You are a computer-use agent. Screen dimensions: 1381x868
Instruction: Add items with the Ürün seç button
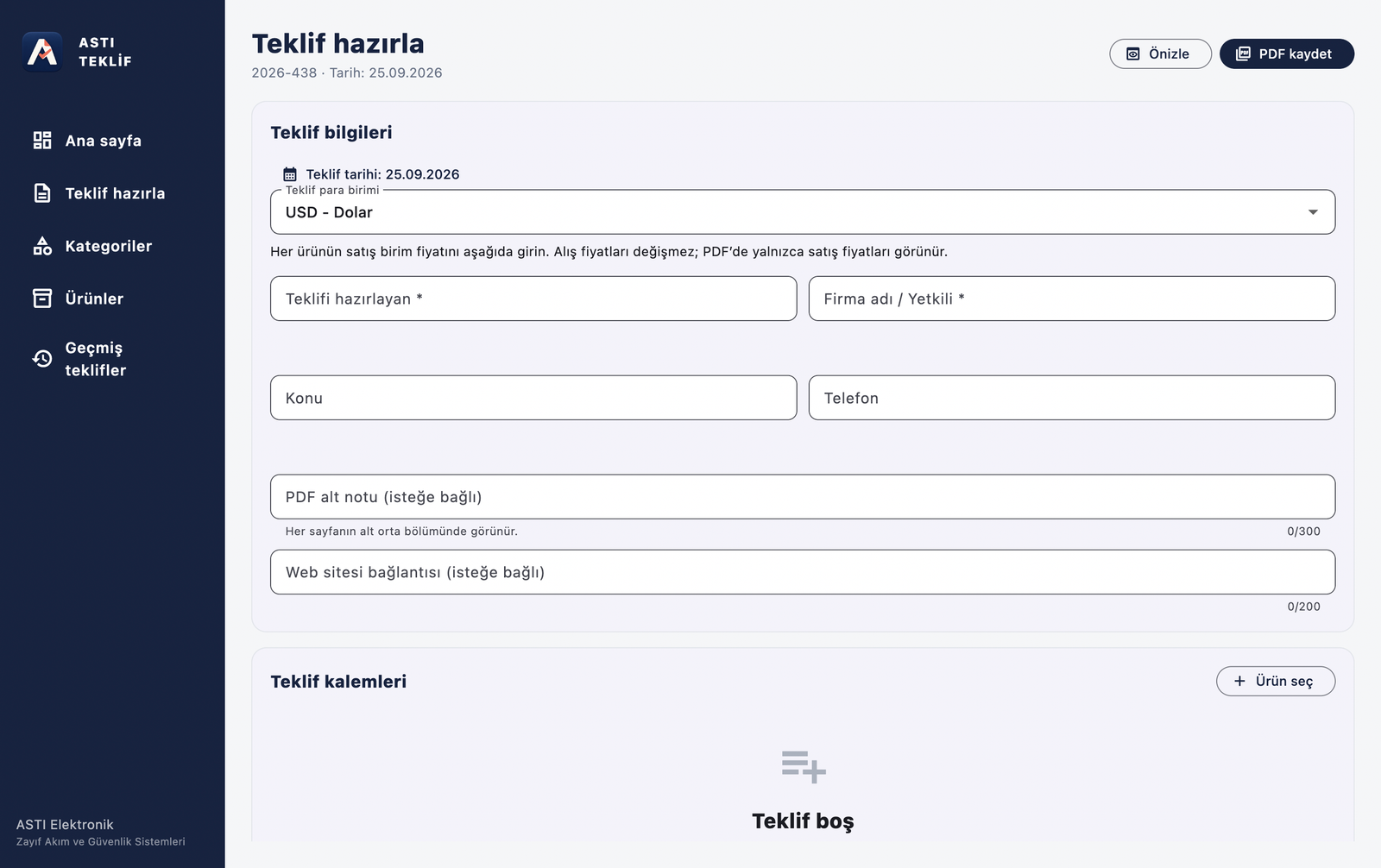(x=1275, y=681)
